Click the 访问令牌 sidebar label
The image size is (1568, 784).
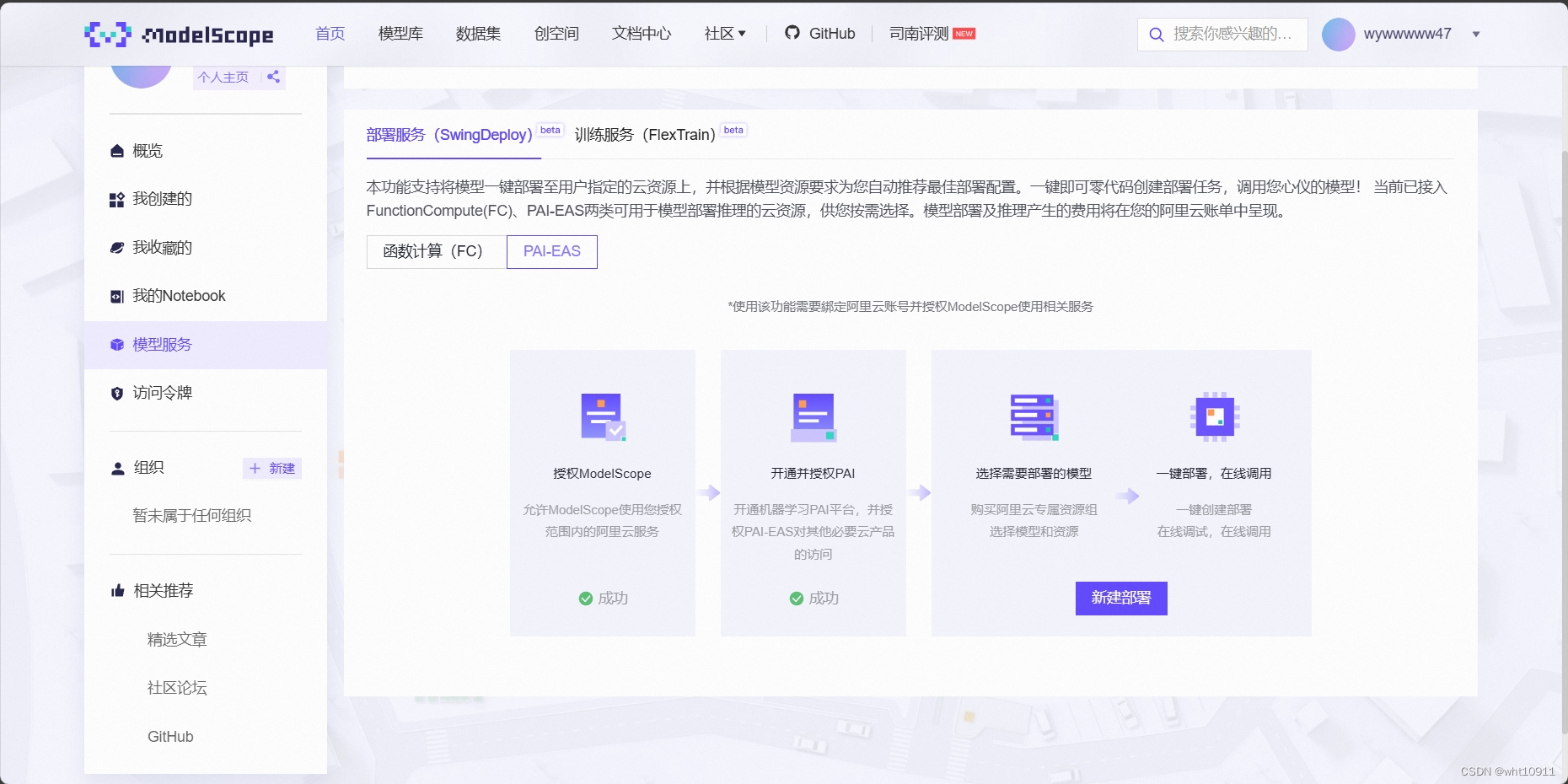tap(163, 394)
